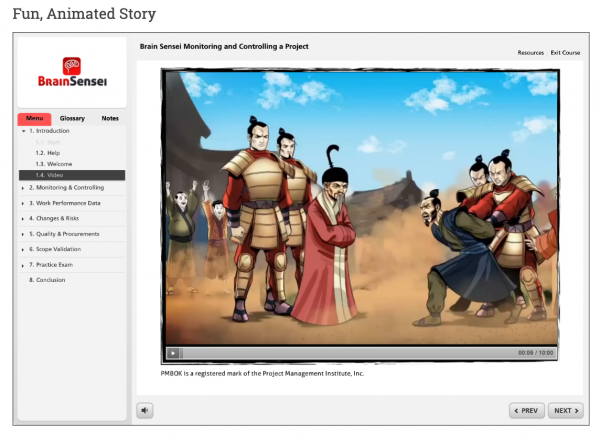Switch to the Glossary tab

[72, 119]
